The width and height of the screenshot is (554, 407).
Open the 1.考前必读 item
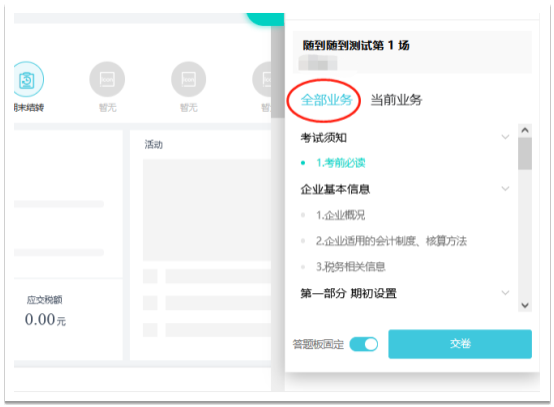(x=341, y=163)
